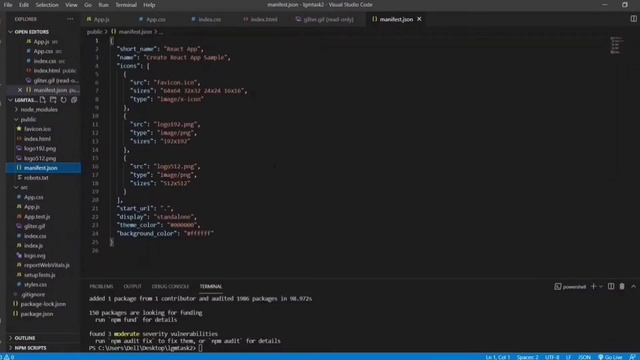
Task: Click the Refresh Explorer icon
Action: [63, 100]
